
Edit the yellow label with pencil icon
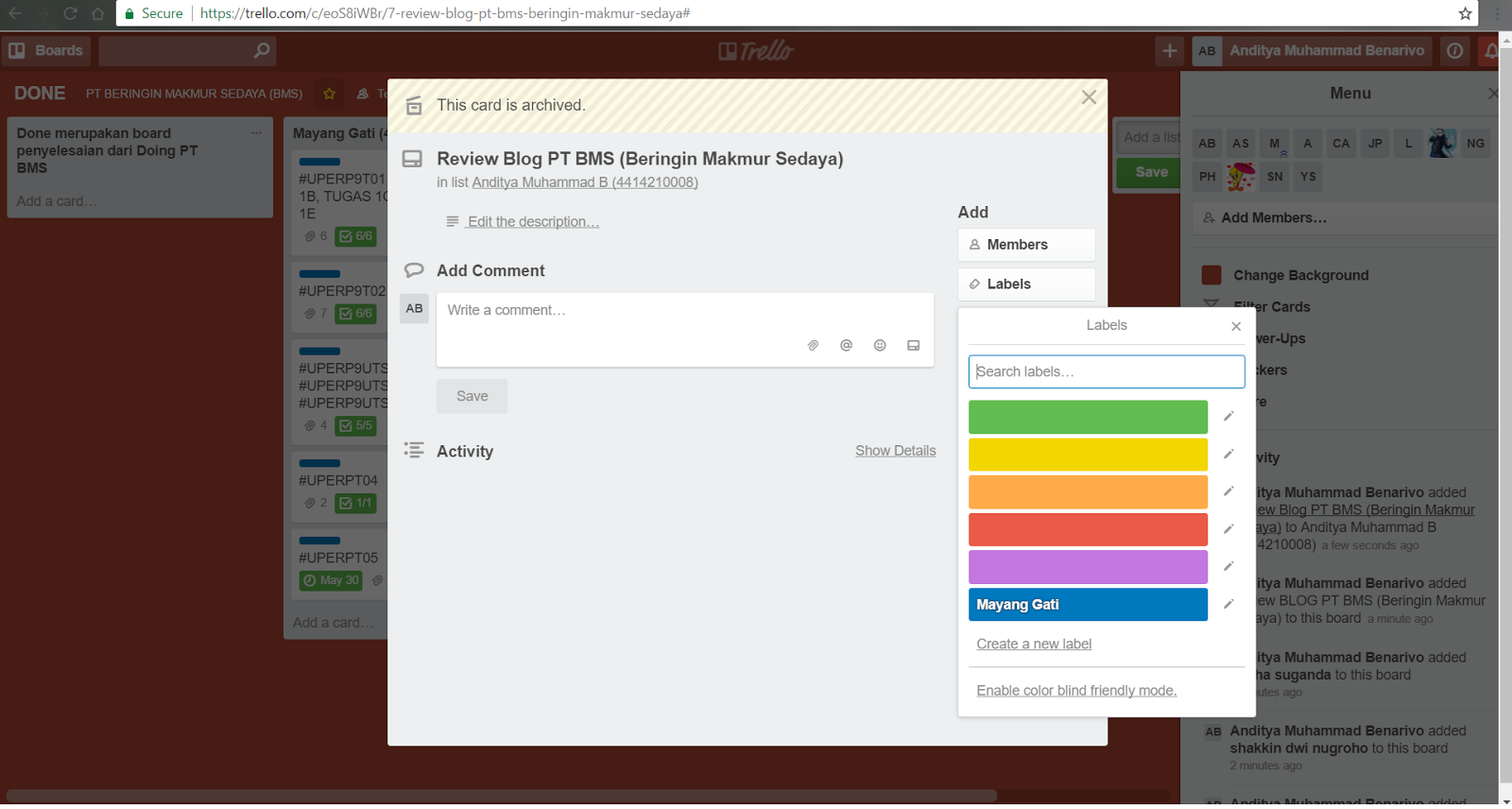(x=1228, y=455)
